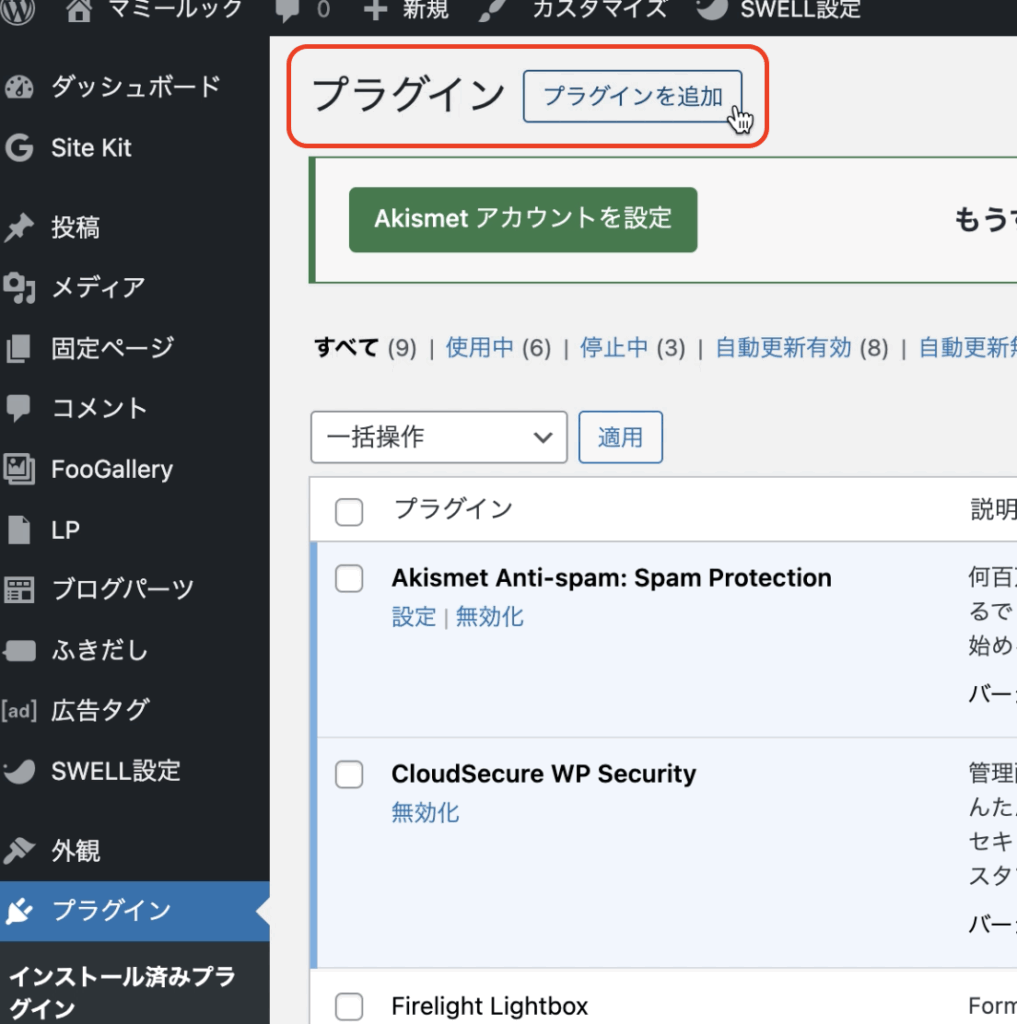Click the Site Kit Google G icon
Image resolution: width=1017 pixels, height=1024 pixels.
(19, 148)
